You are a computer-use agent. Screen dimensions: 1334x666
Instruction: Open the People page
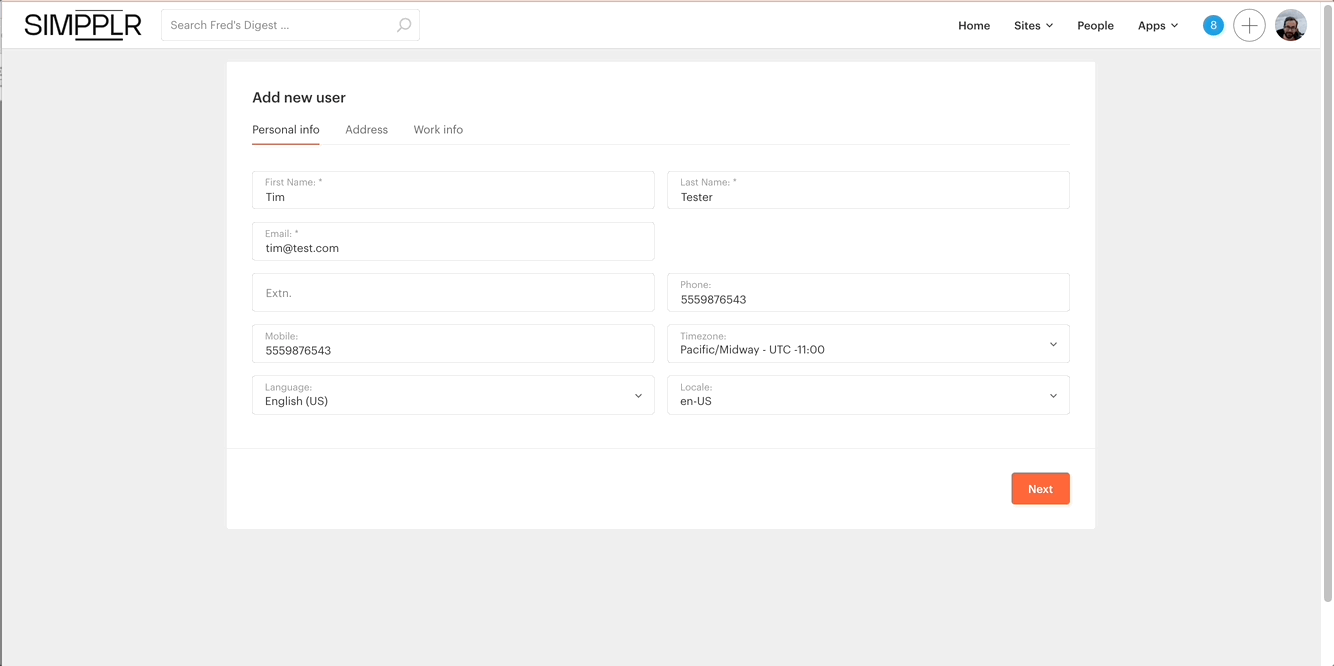click(x=1095, y=25)
